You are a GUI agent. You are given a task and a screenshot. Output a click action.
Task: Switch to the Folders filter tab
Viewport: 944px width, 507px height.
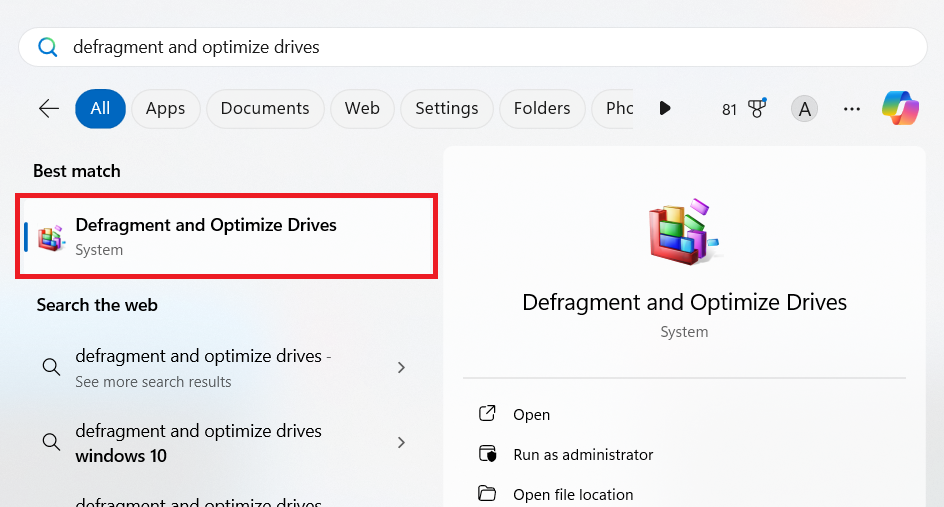coord(542,108)
